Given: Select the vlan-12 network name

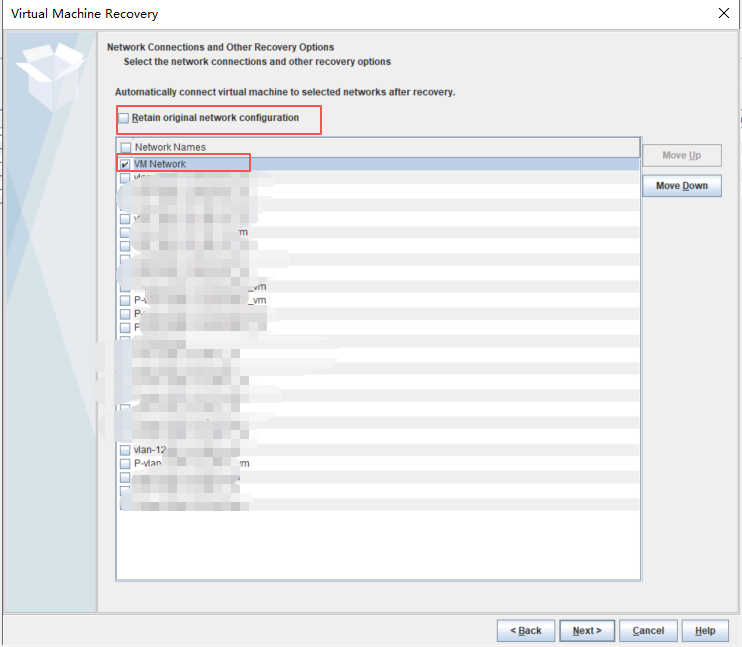Looking at the screenshot, I should pyautogui.click(x=149, y=450).
